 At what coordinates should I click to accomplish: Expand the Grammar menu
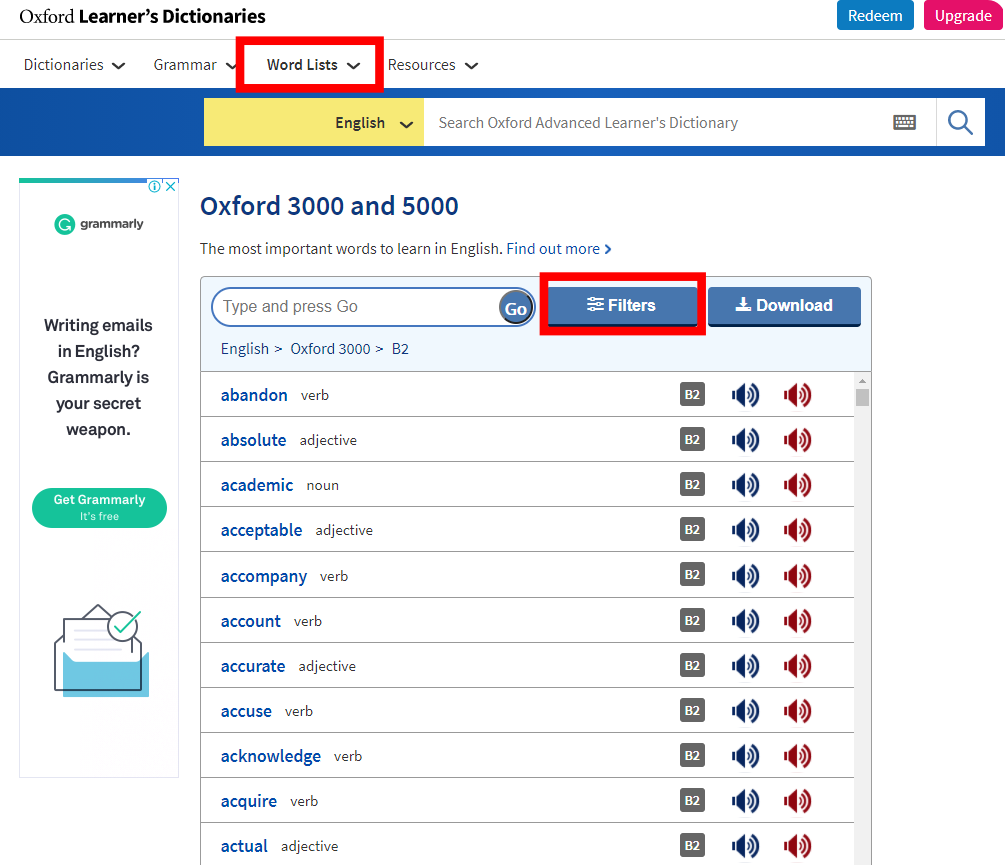click(195, 65)
